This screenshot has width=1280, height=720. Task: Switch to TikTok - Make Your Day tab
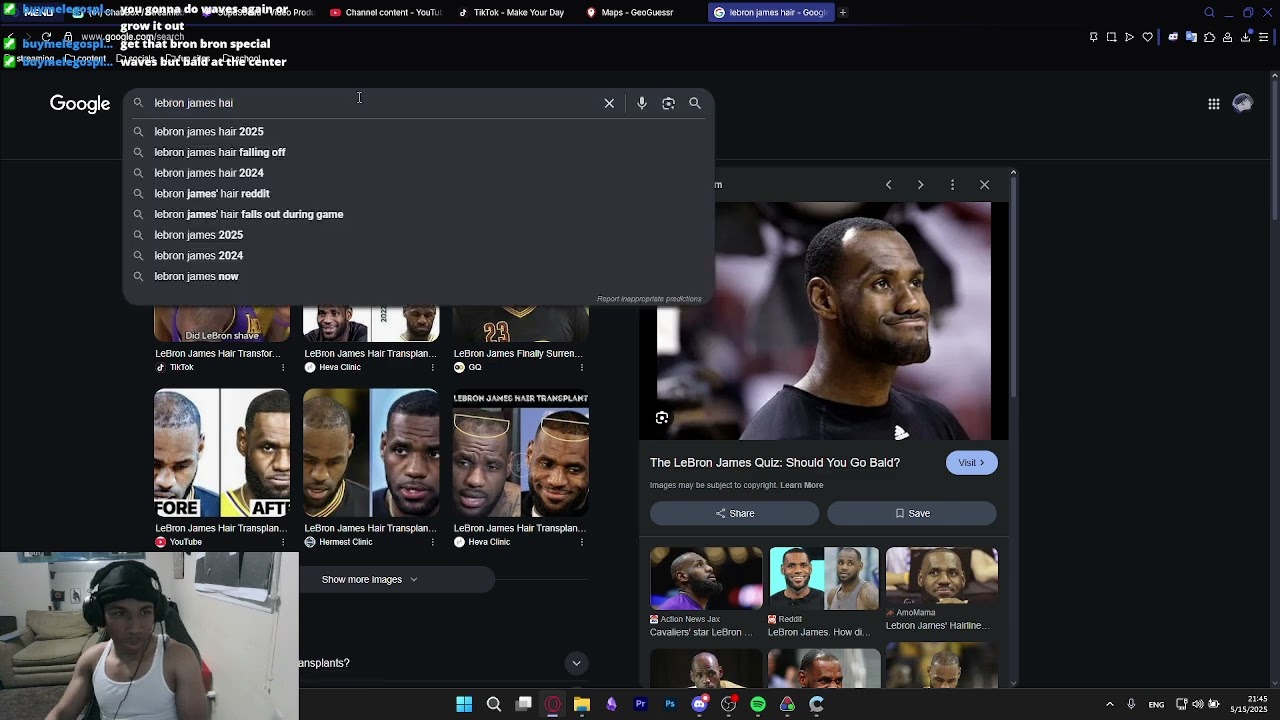(512, 12)
